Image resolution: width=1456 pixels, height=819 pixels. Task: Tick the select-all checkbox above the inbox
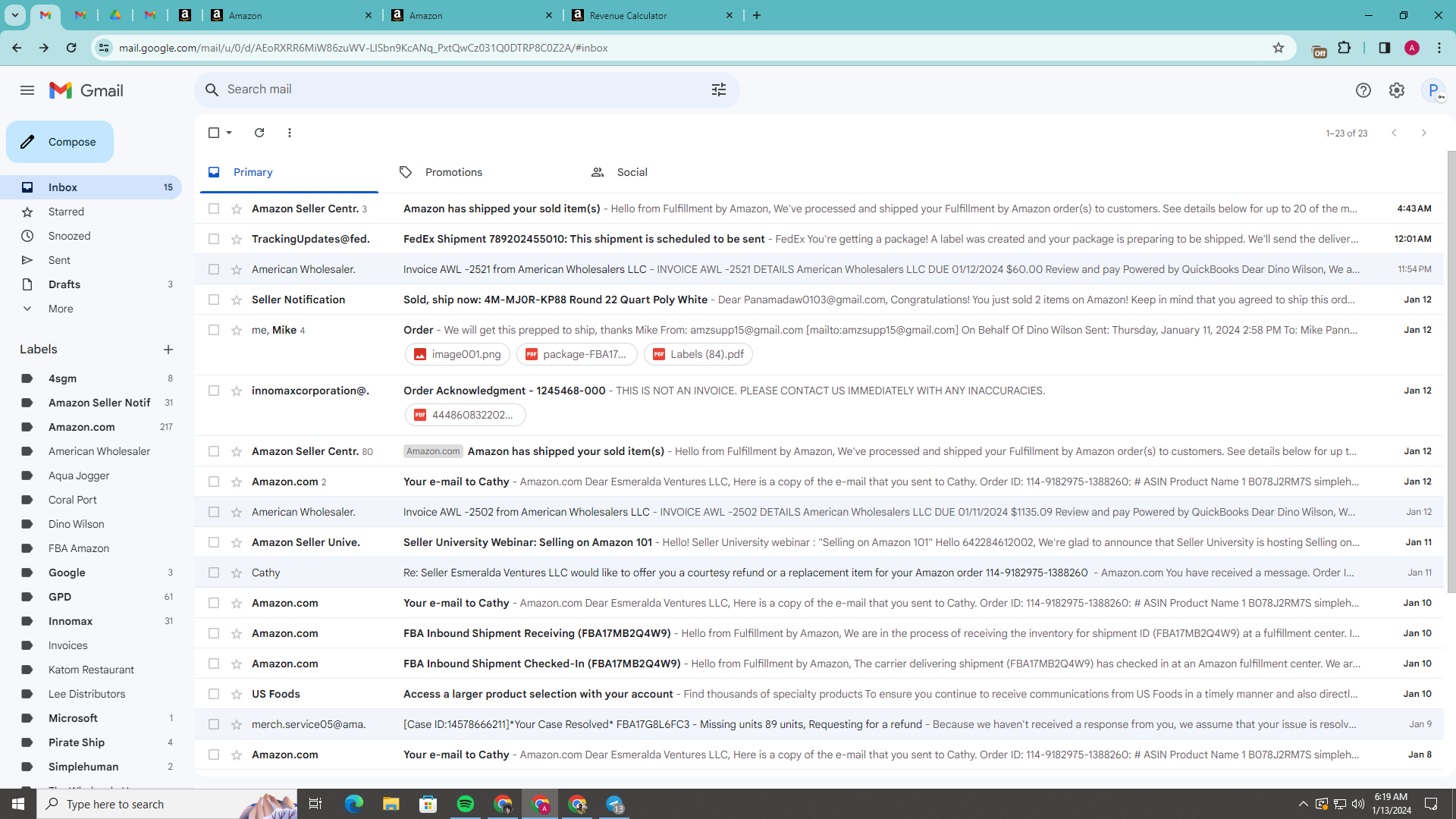[214, 133]
